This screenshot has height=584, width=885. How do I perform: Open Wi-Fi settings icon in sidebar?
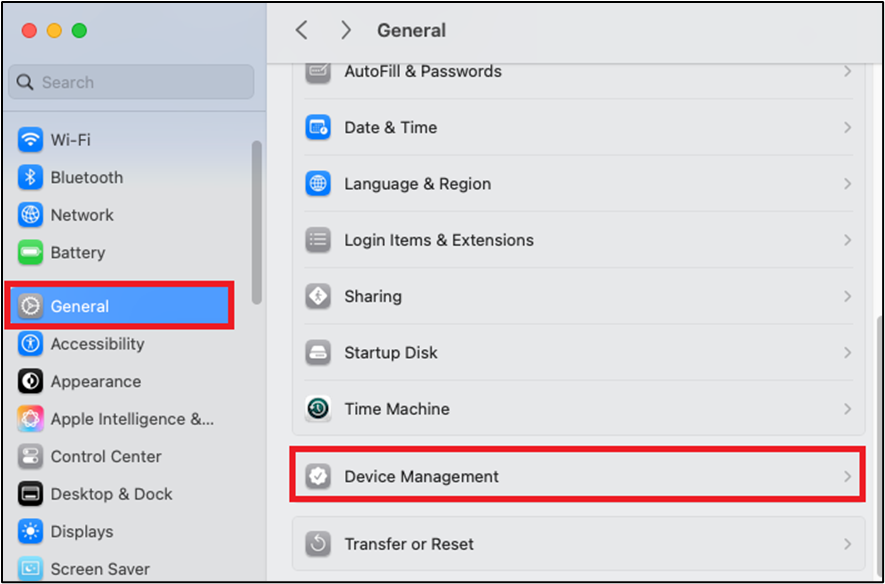[x=30, y=139]
